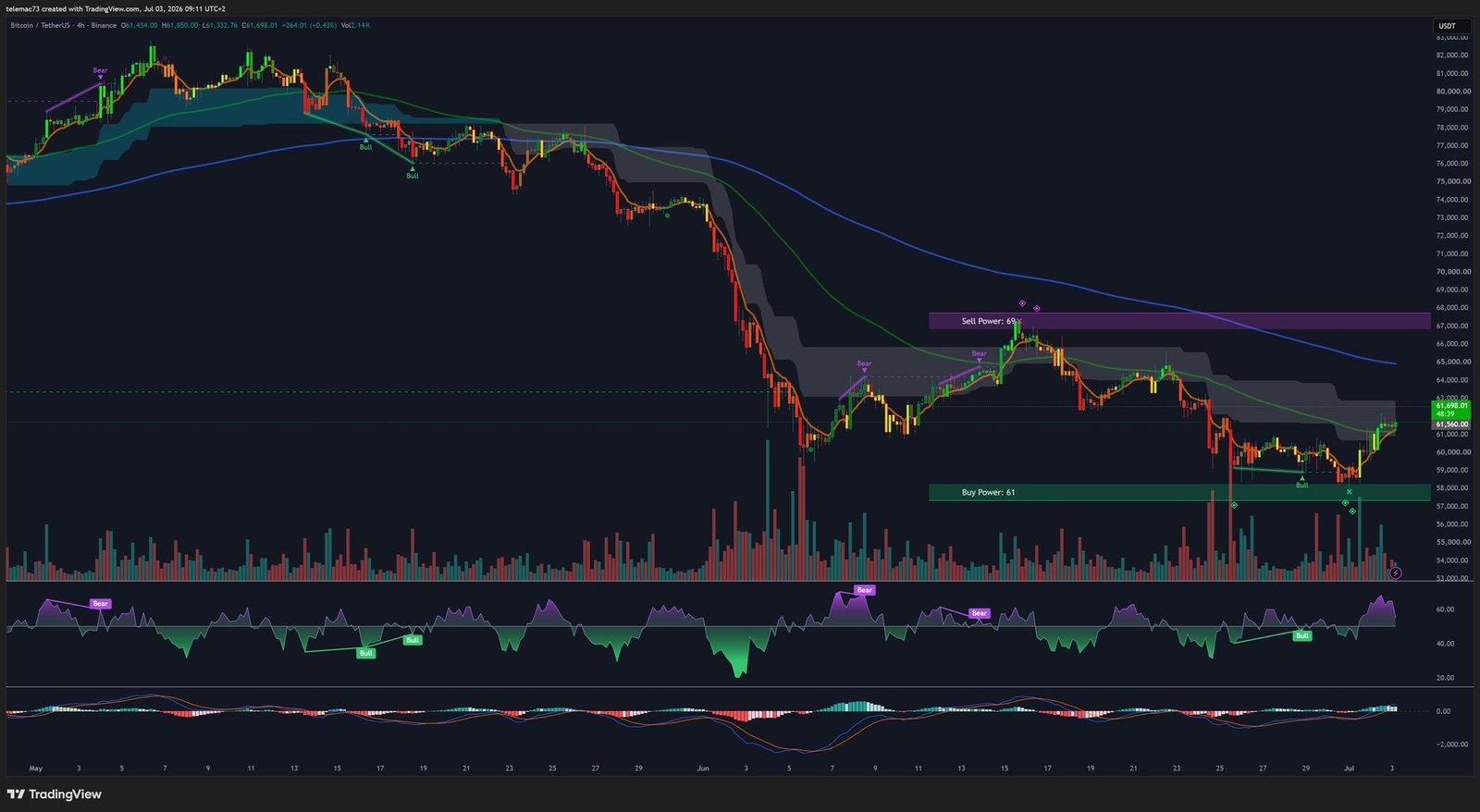Image resolution: width=1480 pixels, height=812 pixels.
Task: Click the close value C61,698.01 in legend
Action: (259, 25)
